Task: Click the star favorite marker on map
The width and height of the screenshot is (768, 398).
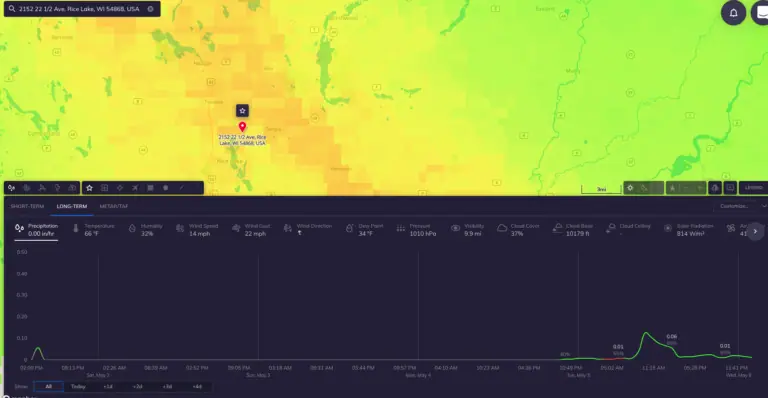Action: 242,111
